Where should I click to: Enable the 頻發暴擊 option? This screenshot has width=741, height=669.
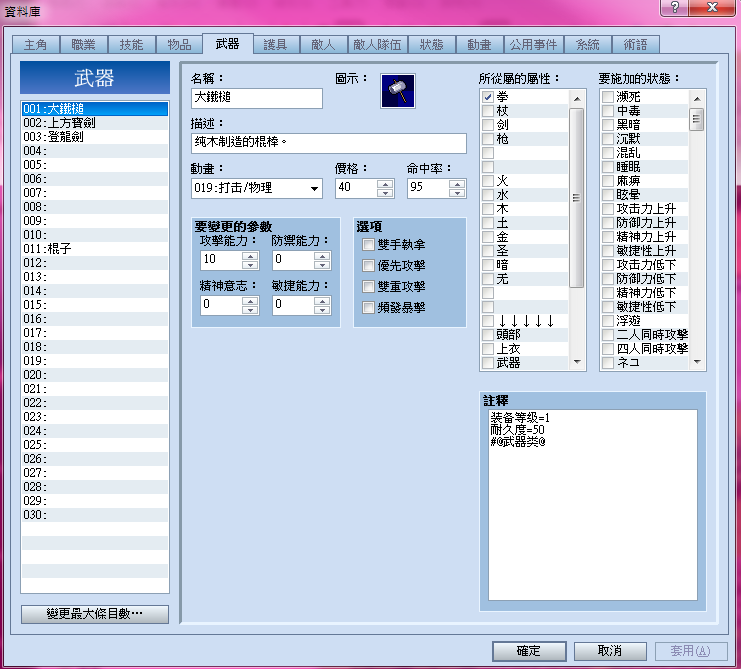368,308
